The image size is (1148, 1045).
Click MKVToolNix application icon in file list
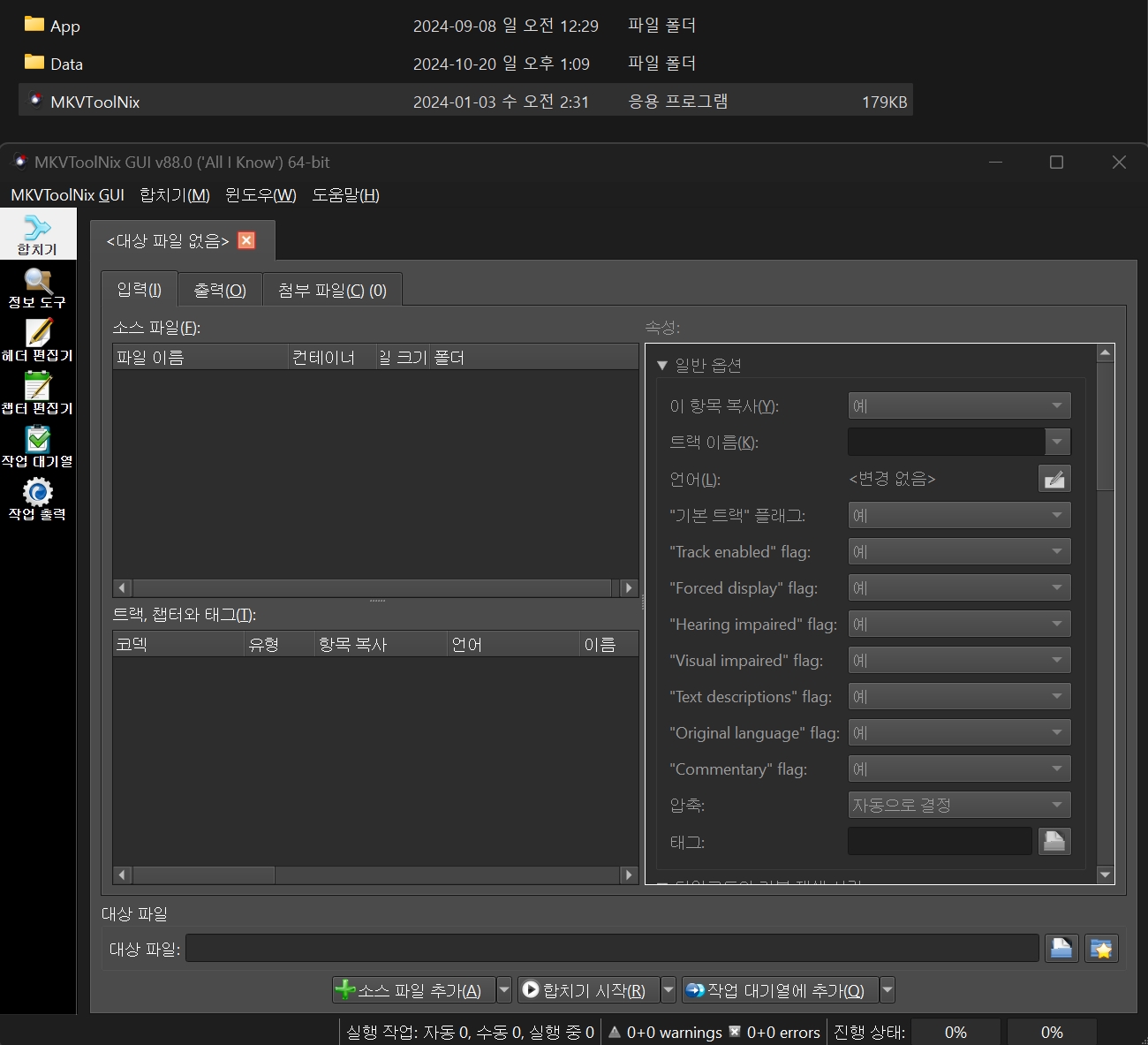35,100
